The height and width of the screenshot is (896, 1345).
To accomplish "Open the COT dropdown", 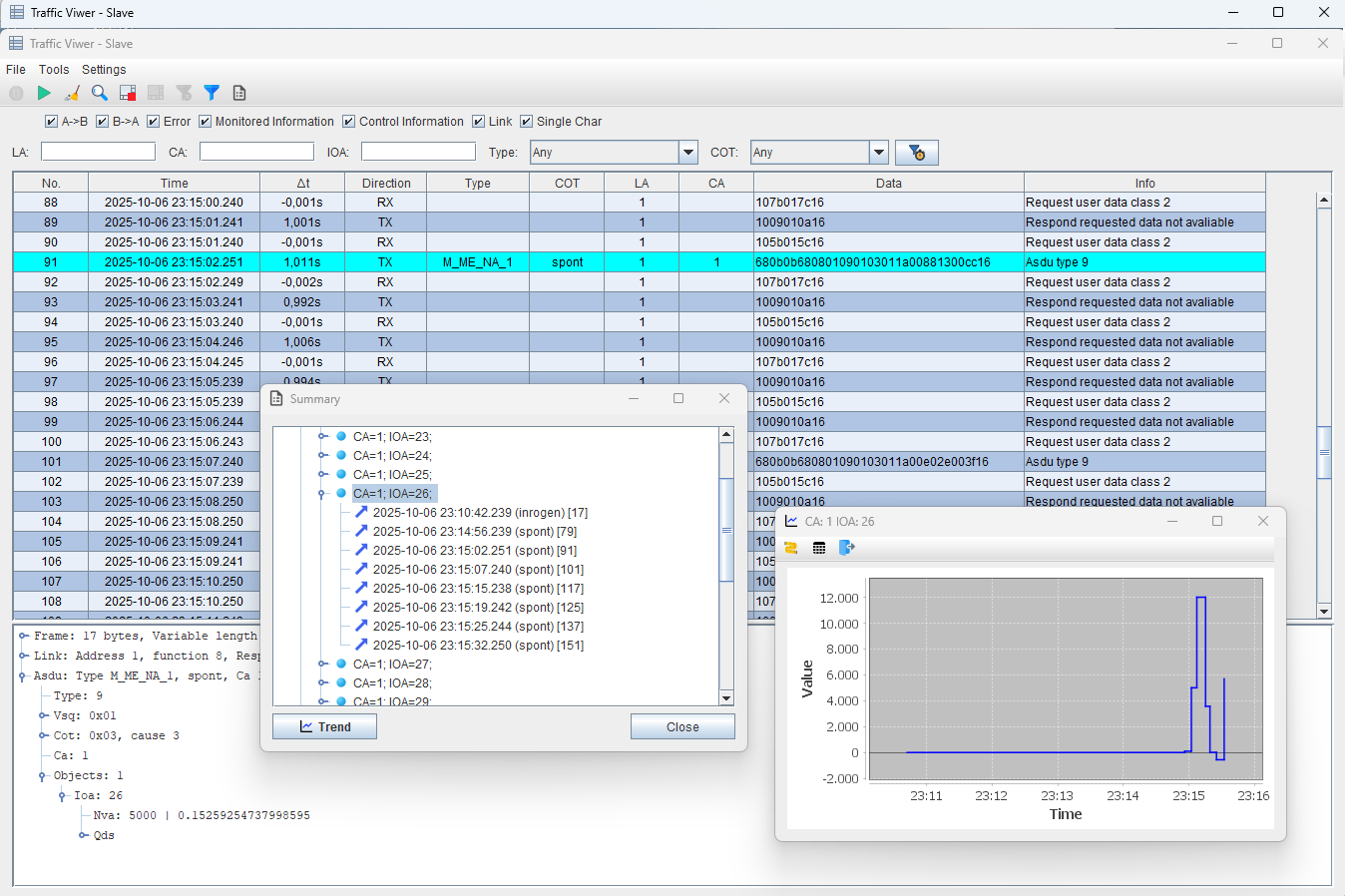I will tap(879, 153).
